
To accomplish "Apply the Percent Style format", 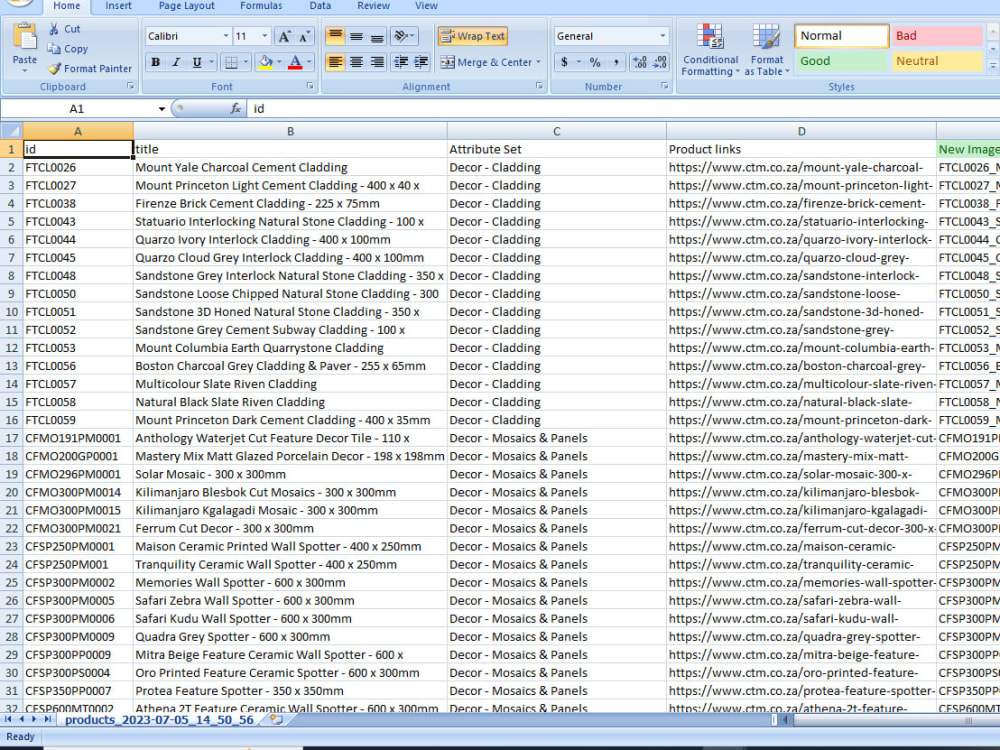I will click(x=595, y=62).
